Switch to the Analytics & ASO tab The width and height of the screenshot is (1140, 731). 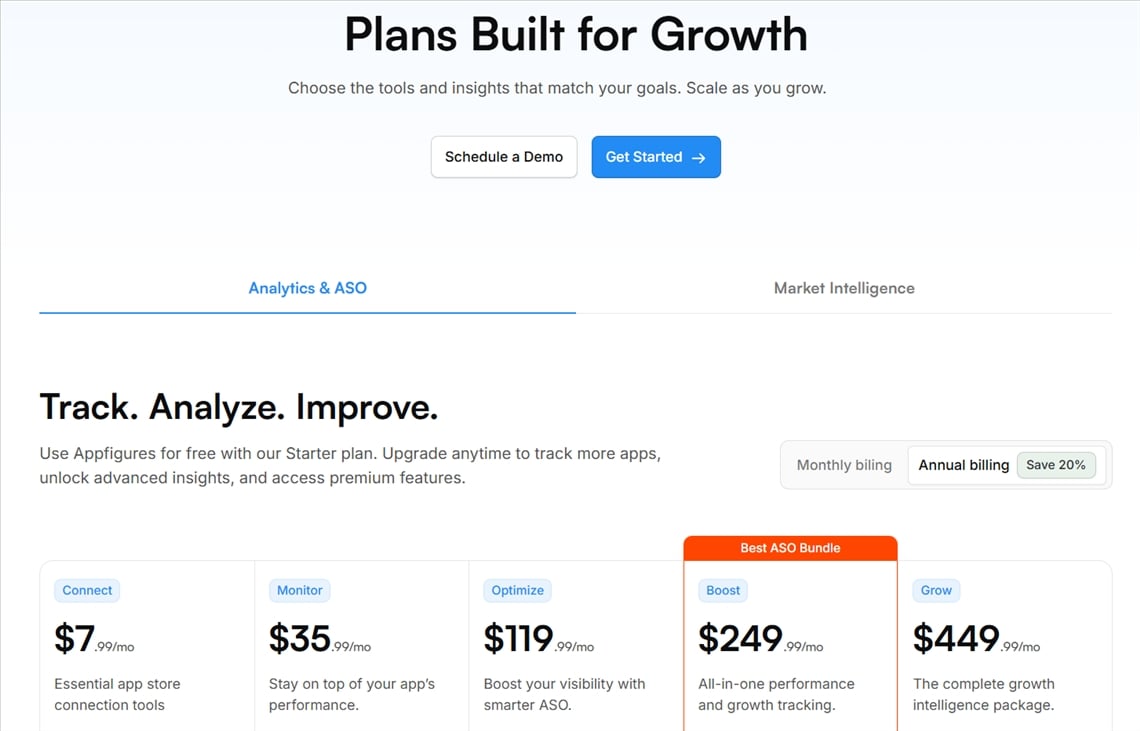pos(307,288)
